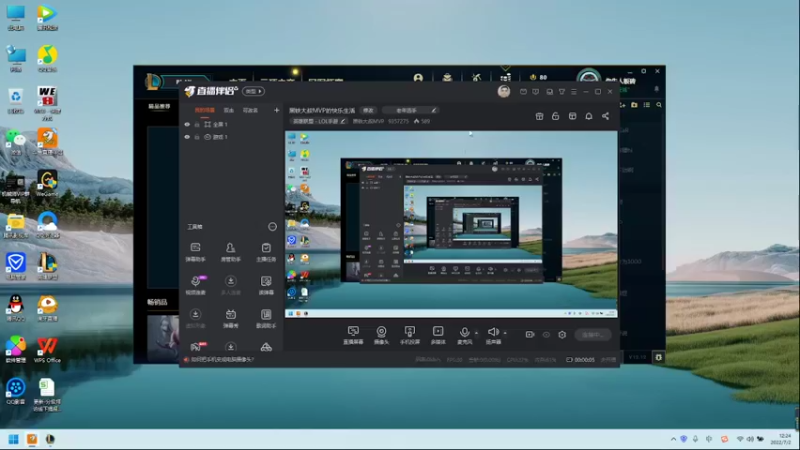The height and width of the screenshot is (450, 800).
Task: Open the layout grid icon above preview
Action: click(572, 116)
